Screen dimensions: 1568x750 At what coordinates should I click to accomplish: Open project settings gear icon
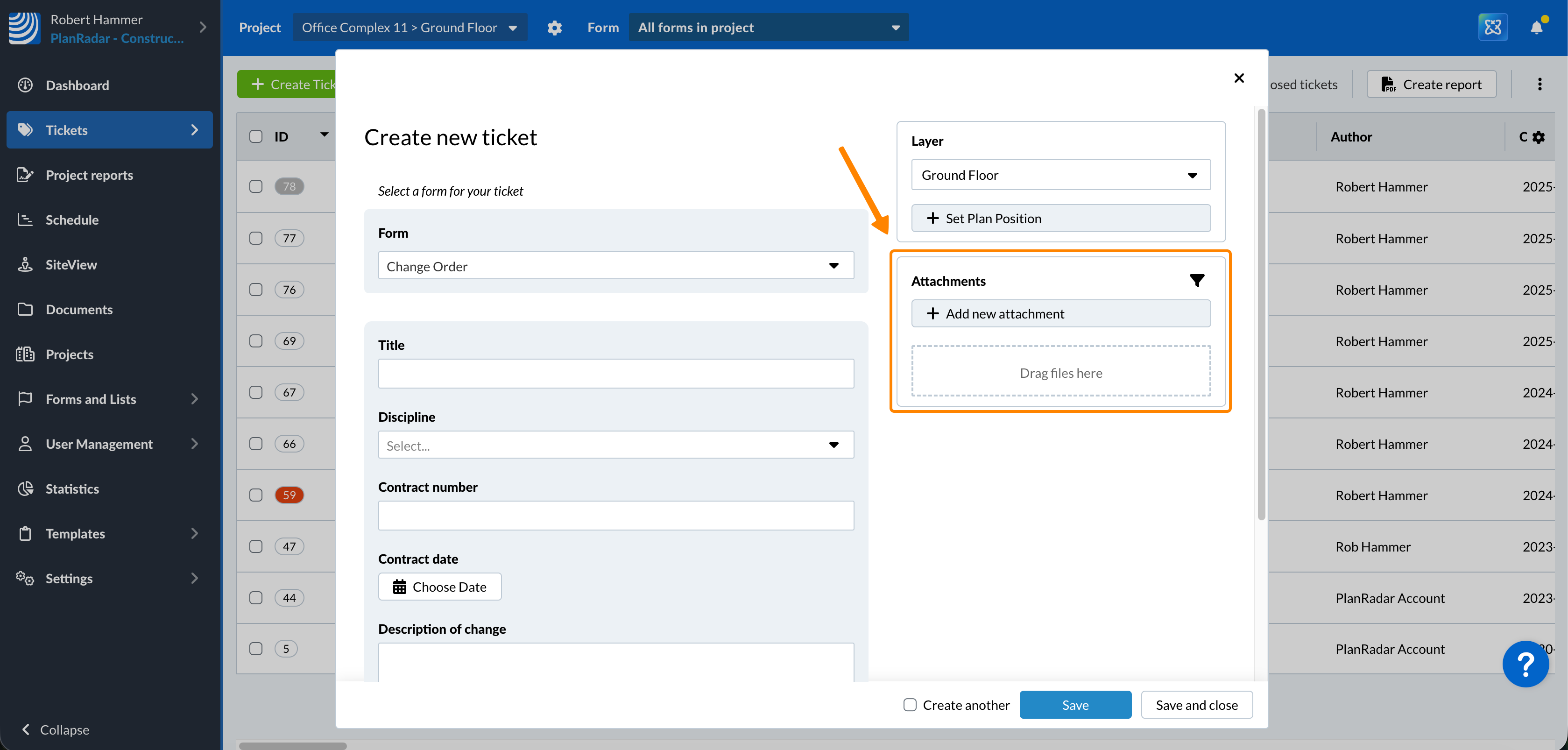coord(554,28)
